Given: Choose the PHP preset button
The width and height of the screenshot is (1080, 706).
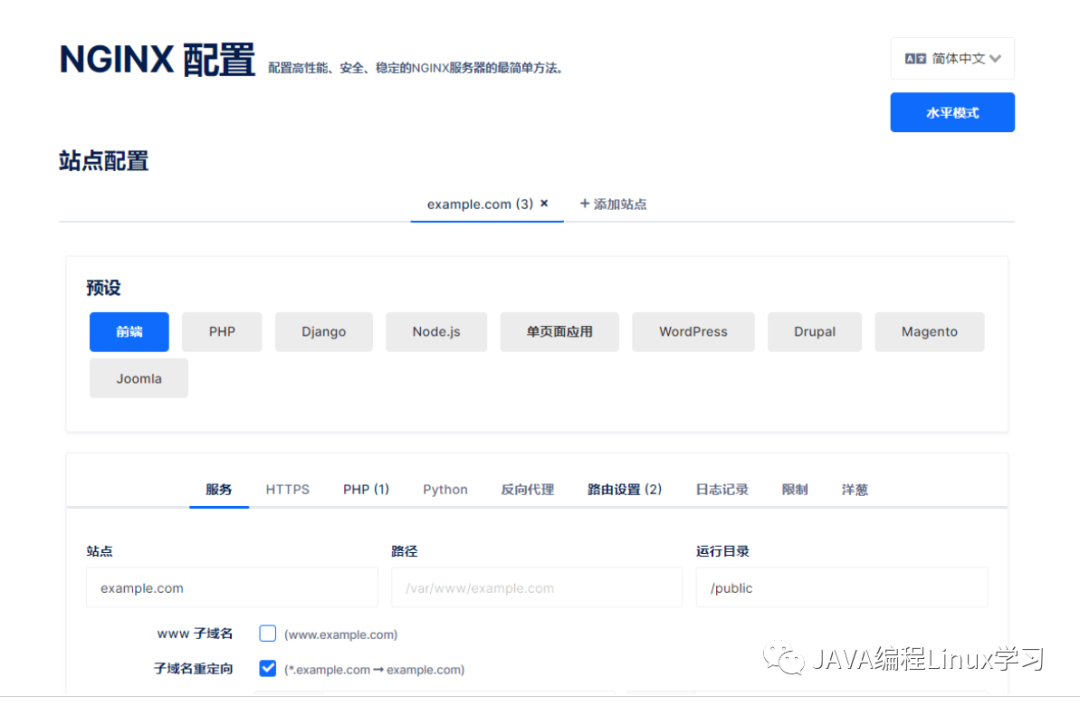Looking at the screenshot, I should tap(222, 331).
